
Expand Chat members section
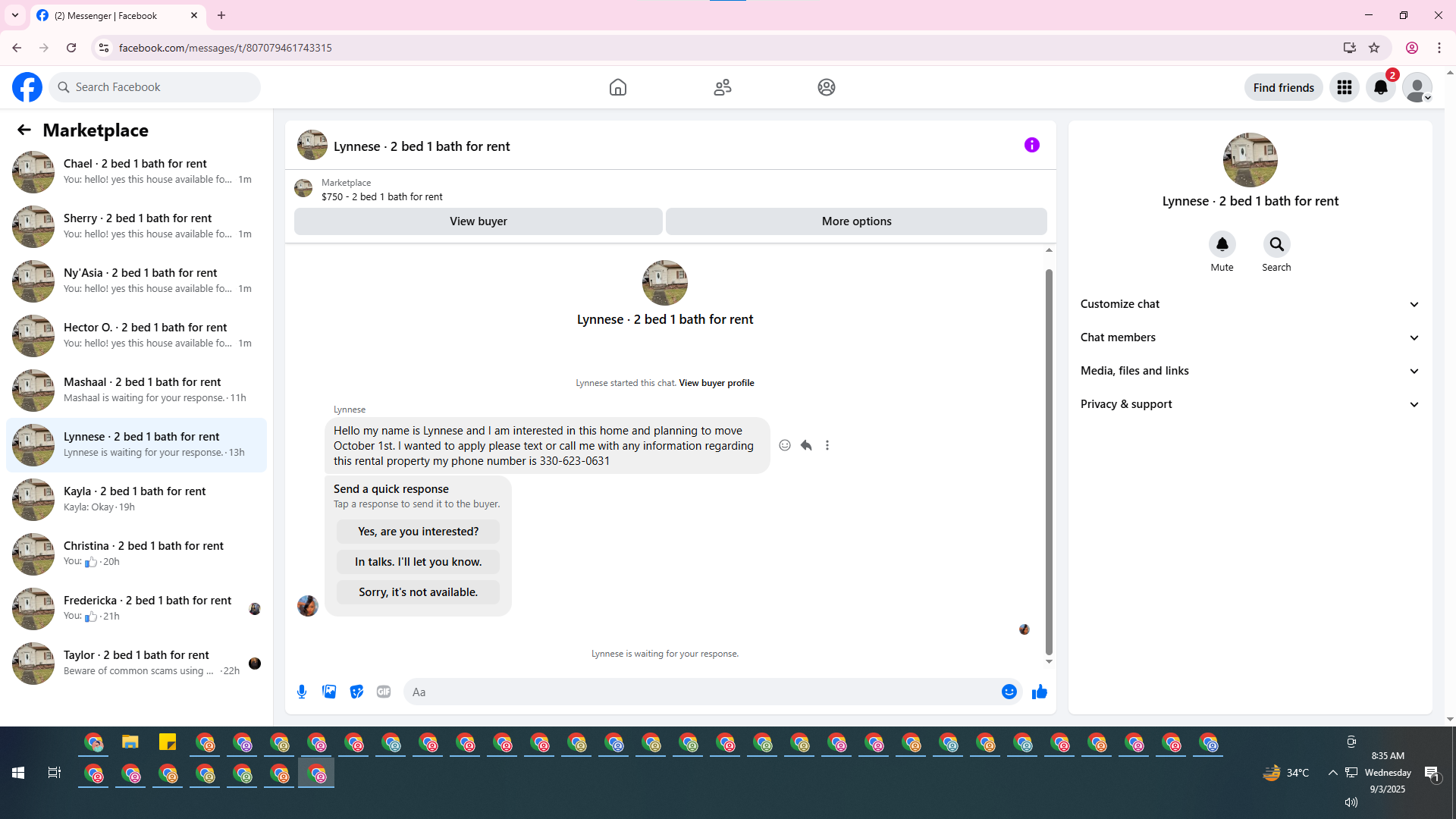[1250, 337]
